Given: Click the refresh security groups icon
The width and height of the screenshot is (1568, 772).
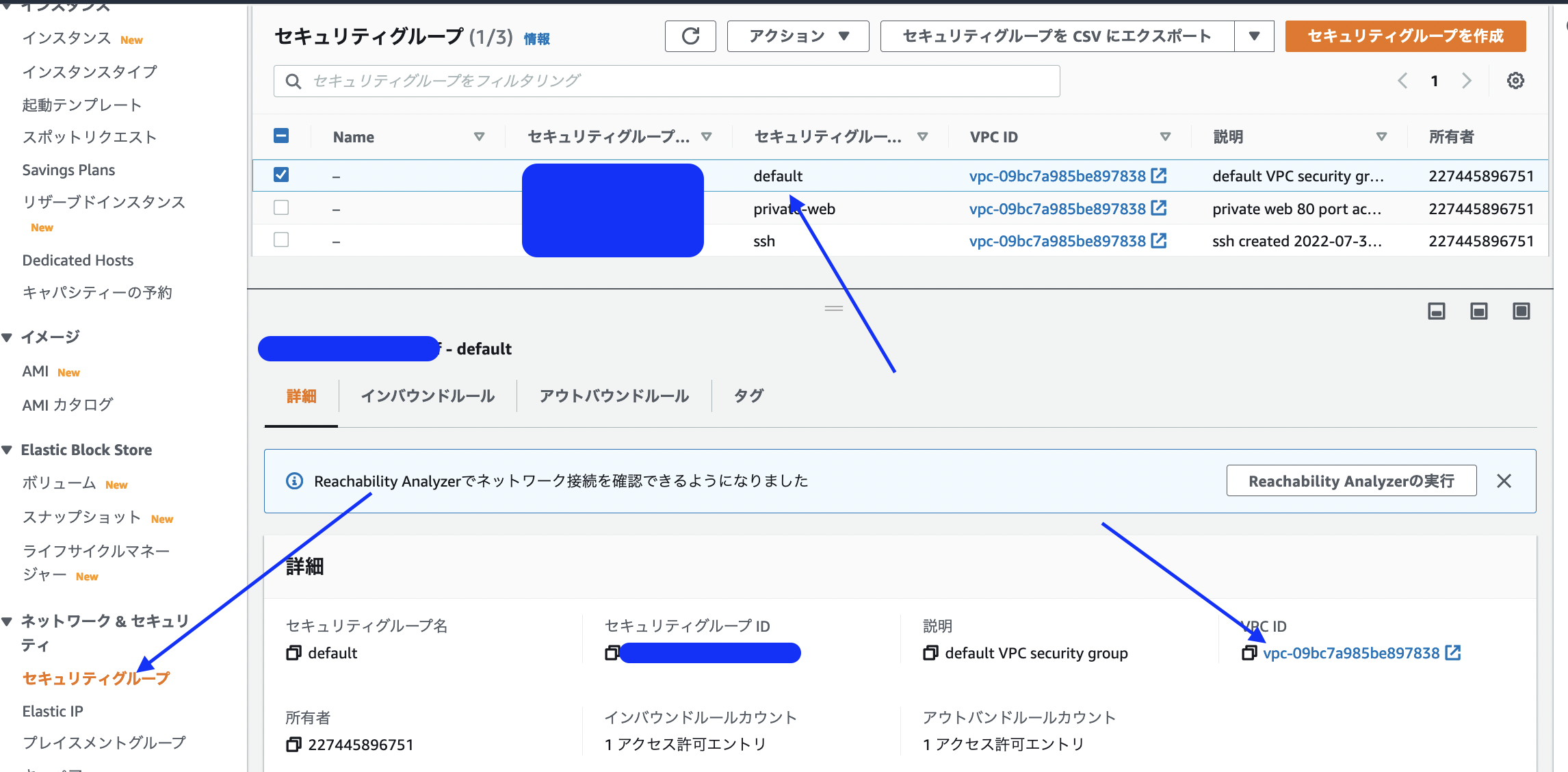Looking at the screenshot, I should (x=690, y=36).
